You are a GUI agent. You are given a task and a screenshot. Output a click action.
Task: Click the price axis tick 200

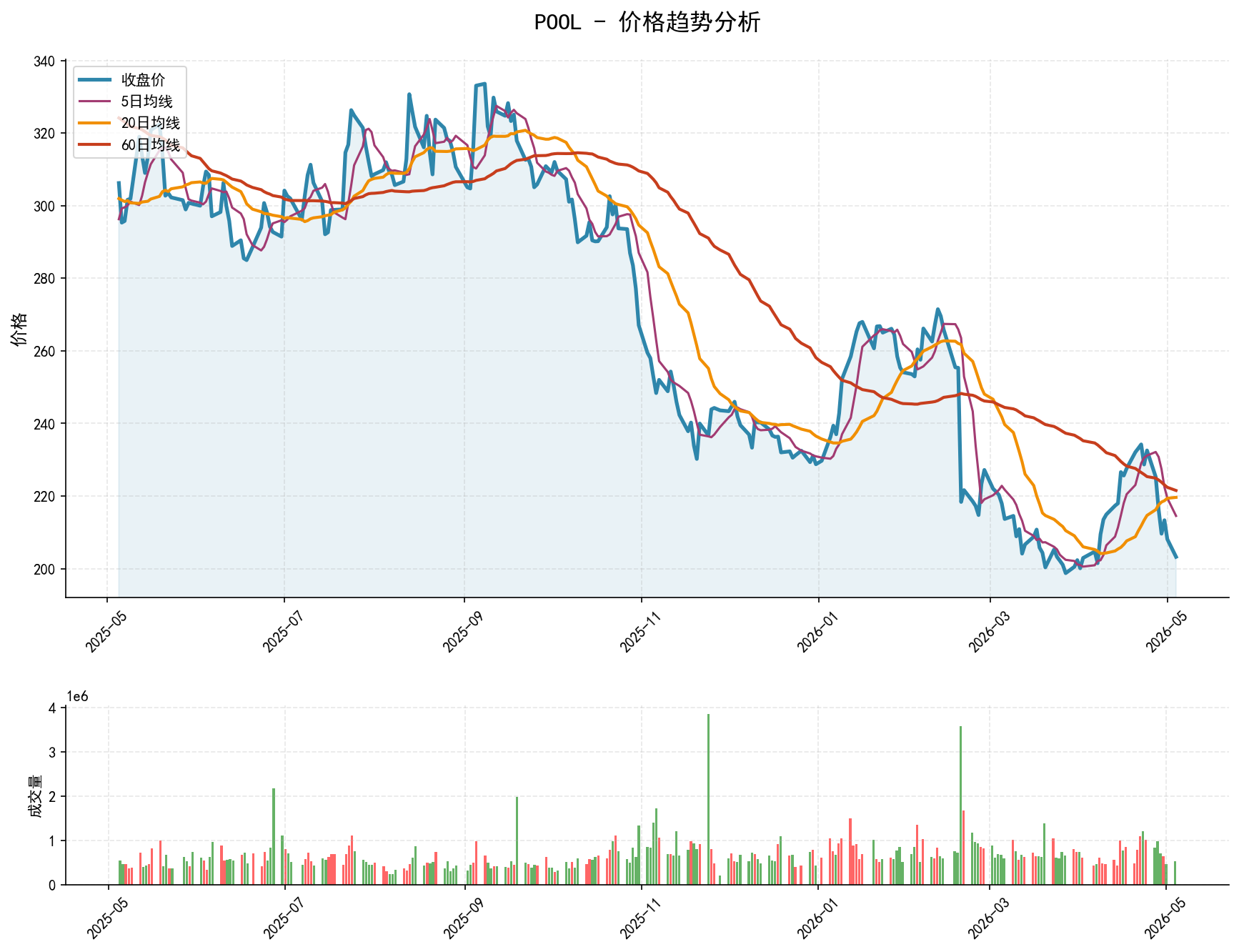click(44, 570)
